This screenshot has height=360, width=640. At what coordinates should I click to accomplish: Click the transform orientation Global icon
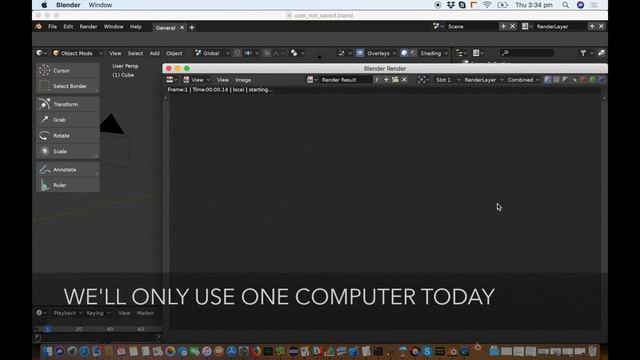coord(198,53)
